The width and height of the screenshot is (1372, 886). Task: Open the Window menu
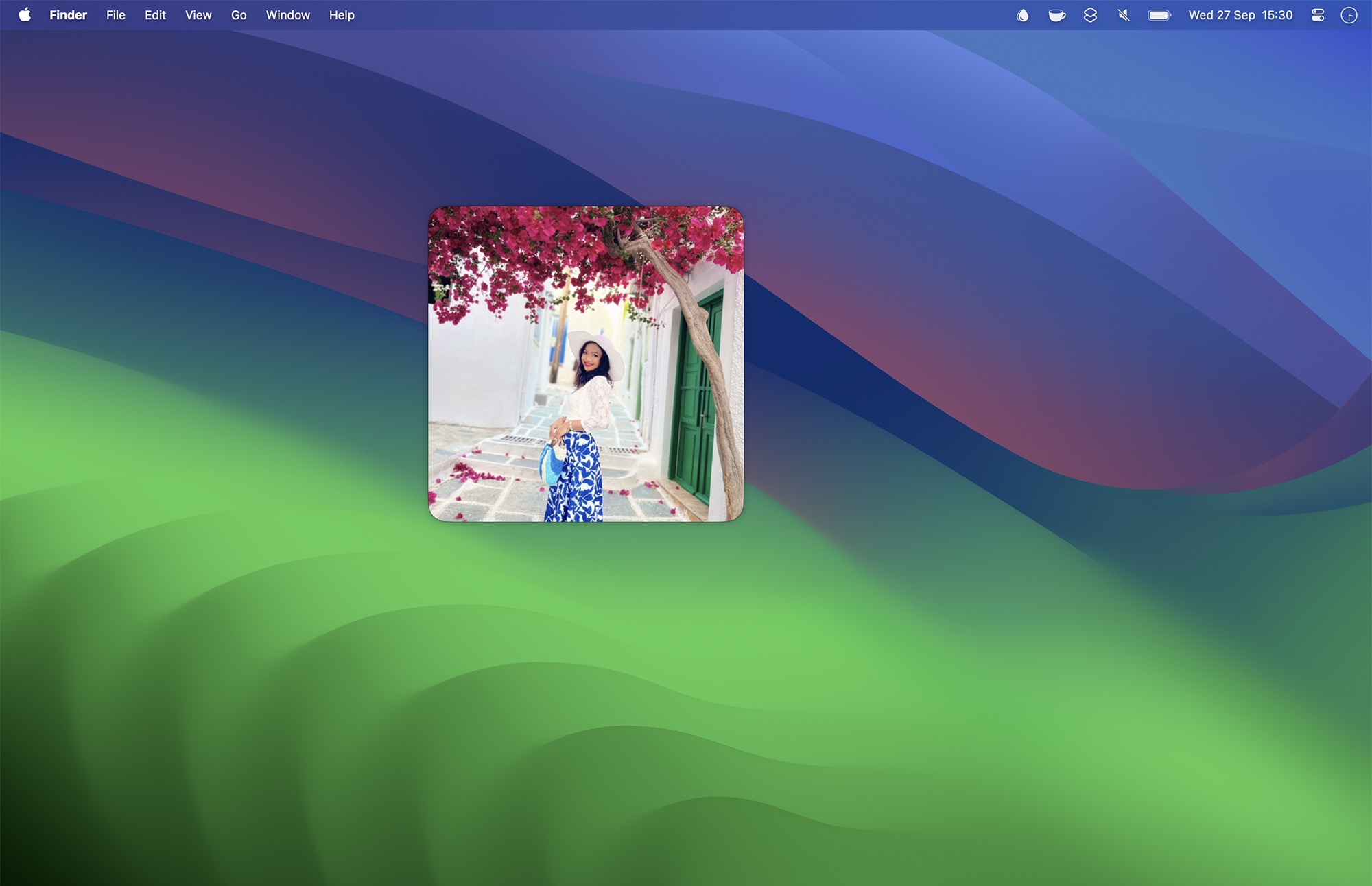click(x=287, y=15)
